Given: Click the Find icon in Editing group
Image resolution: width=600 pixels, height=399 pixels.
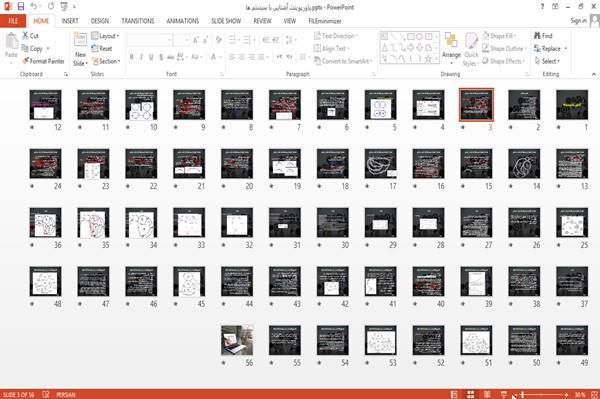Looking at the screenshot, I should [543, 36].
